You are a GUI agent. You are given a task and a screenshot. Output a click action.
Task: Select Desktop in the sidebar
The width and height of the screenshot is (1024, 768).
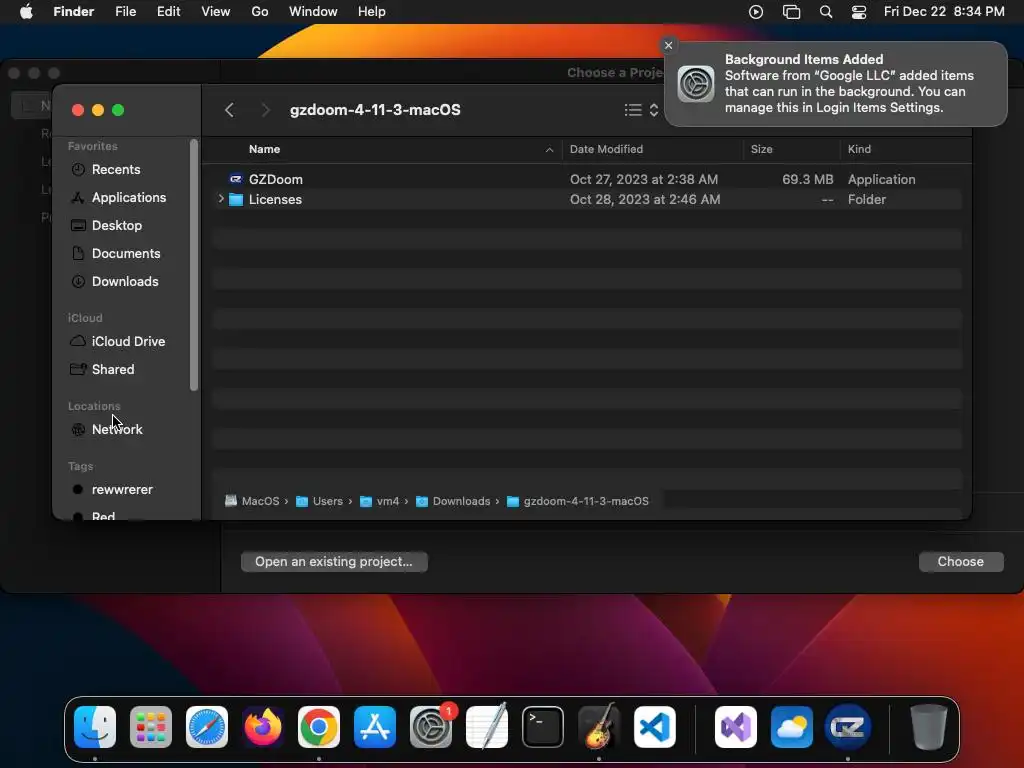click(x=116, y=225)
